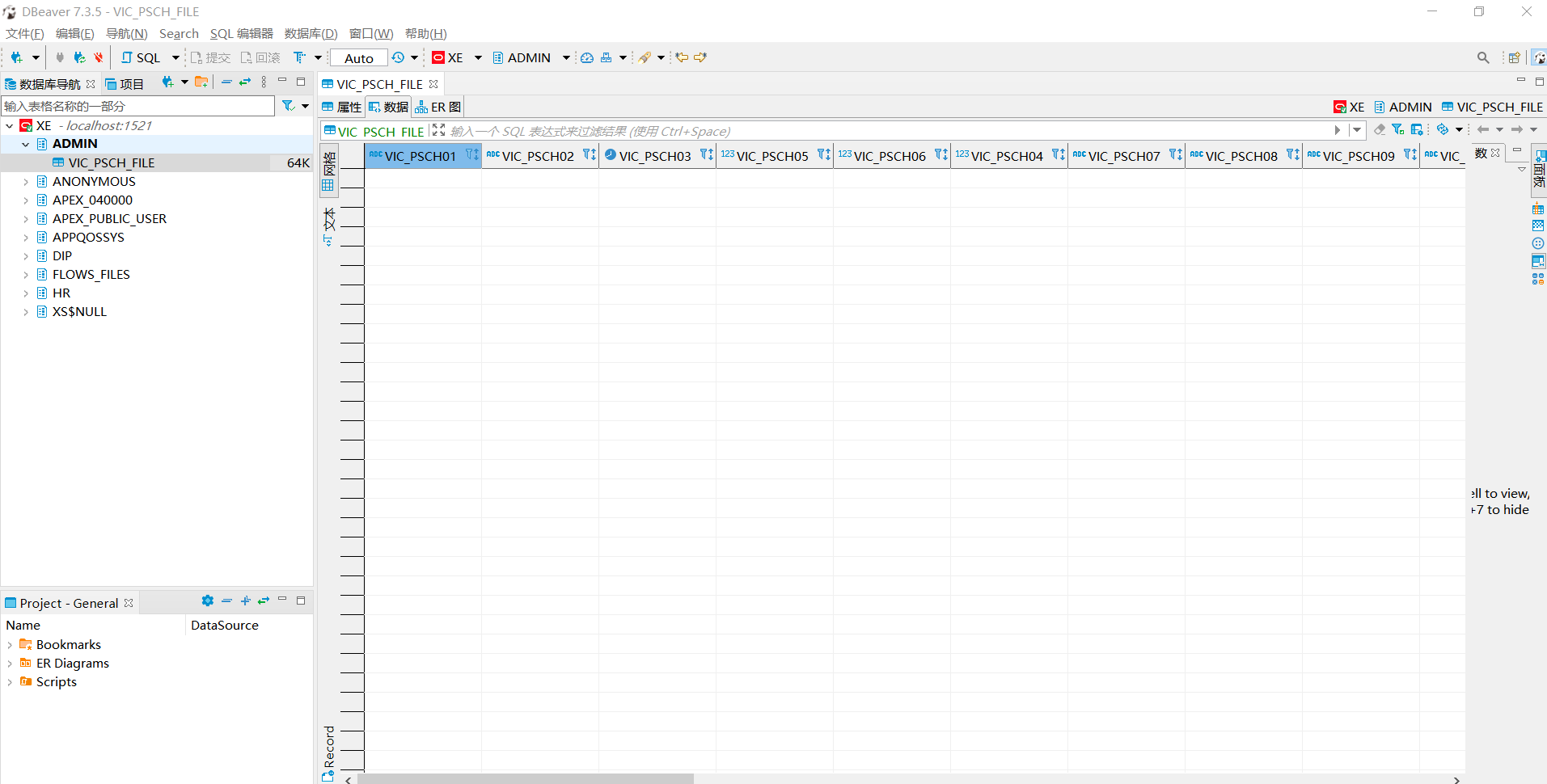Image resolution: width=1547 pixels, height=784 pixels.
Task: Open the SQL button dropdown arrow
Action: click(x=175, y=57)
